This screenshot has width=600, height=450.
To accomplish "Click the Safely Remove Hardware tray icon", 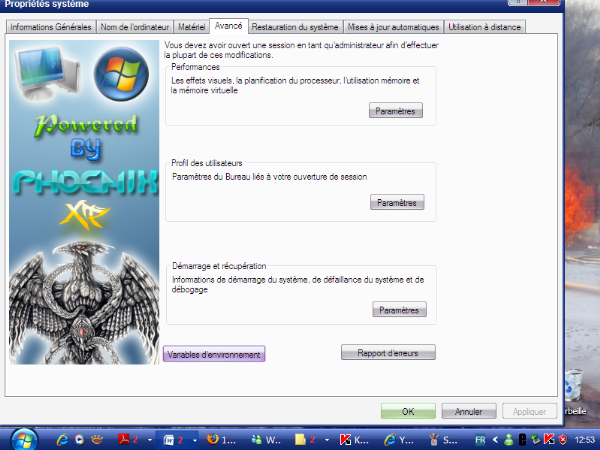I will (x=535, y=440).
